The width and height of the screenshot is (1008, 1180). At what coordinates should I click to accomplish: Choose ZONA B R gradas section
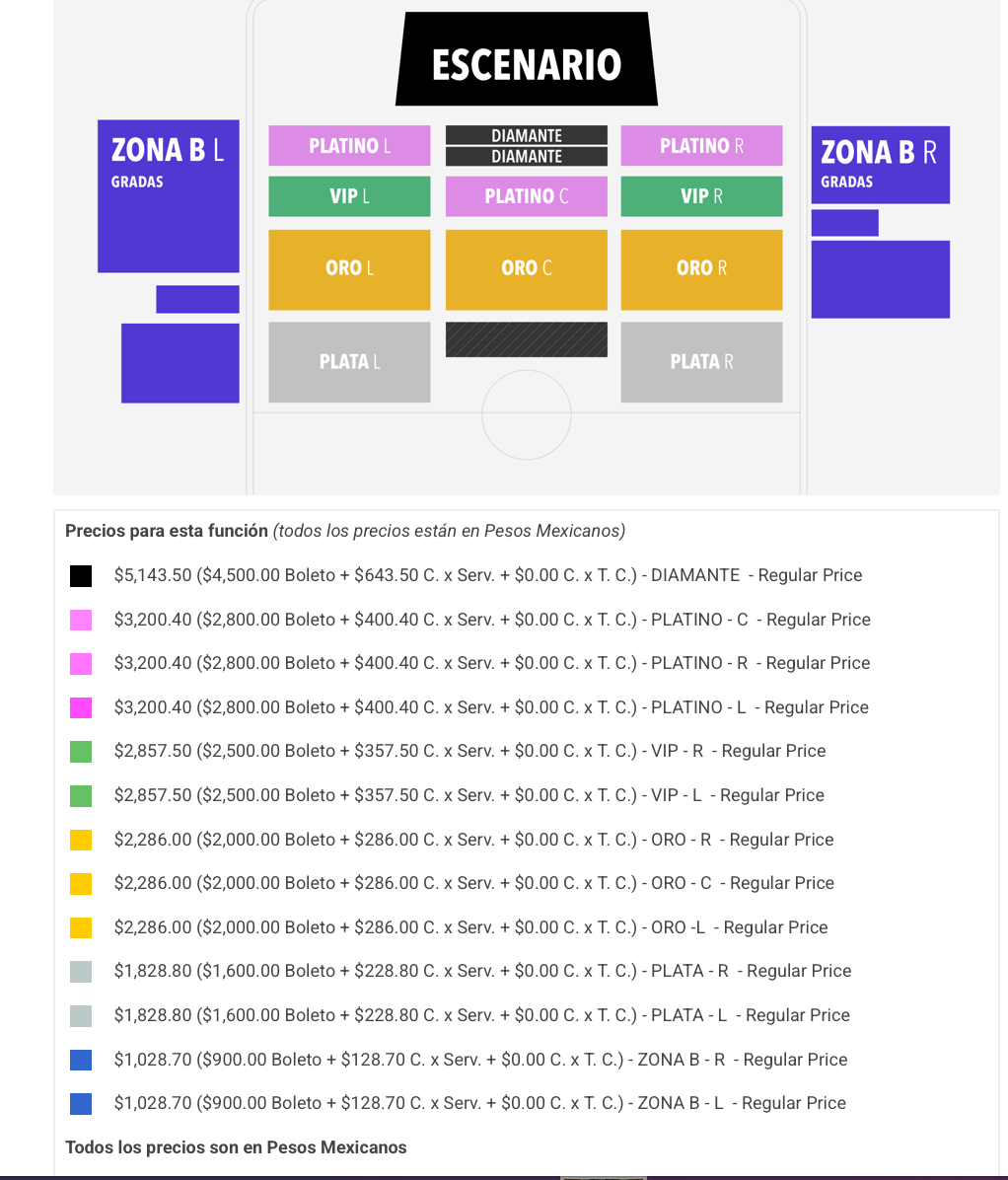[x=880, y=165]
